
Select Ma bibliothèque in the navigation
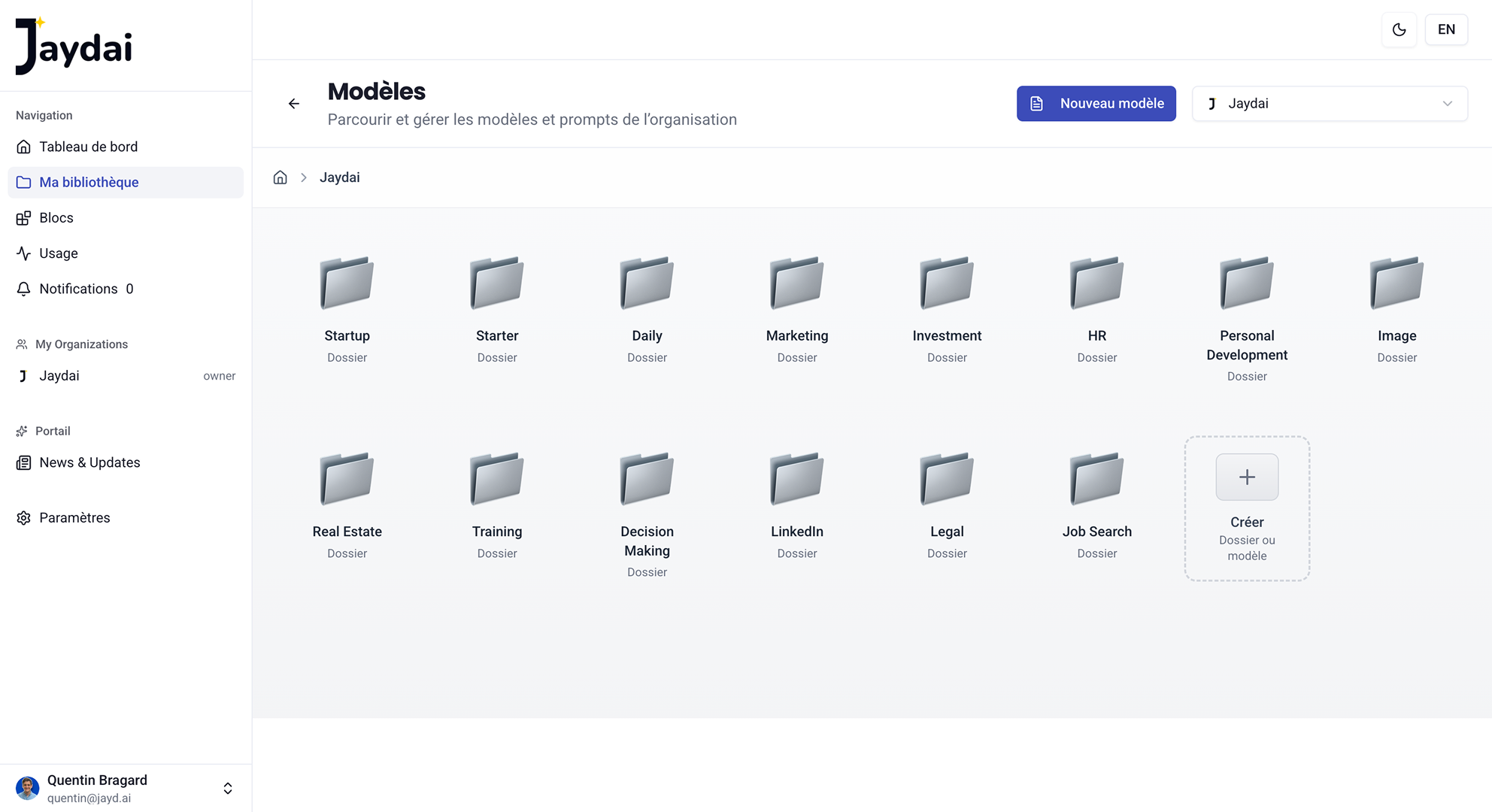[88, 182]
